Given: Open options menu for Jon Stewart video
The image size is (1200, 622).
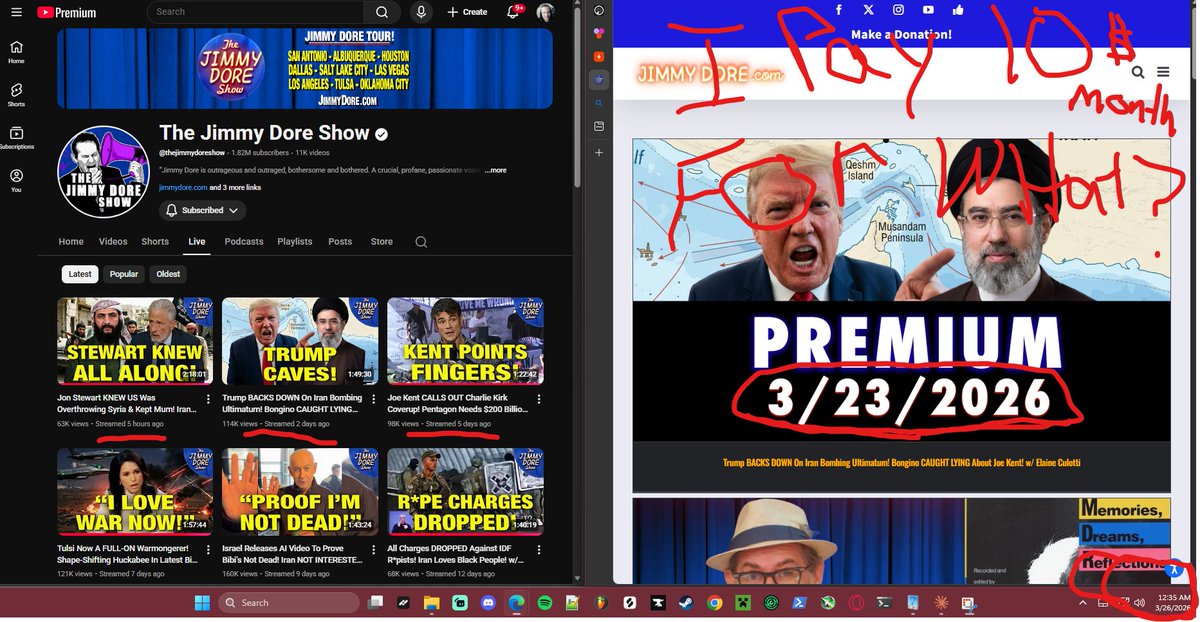Looking at the screenshot, I should click(x=207, y=399).
